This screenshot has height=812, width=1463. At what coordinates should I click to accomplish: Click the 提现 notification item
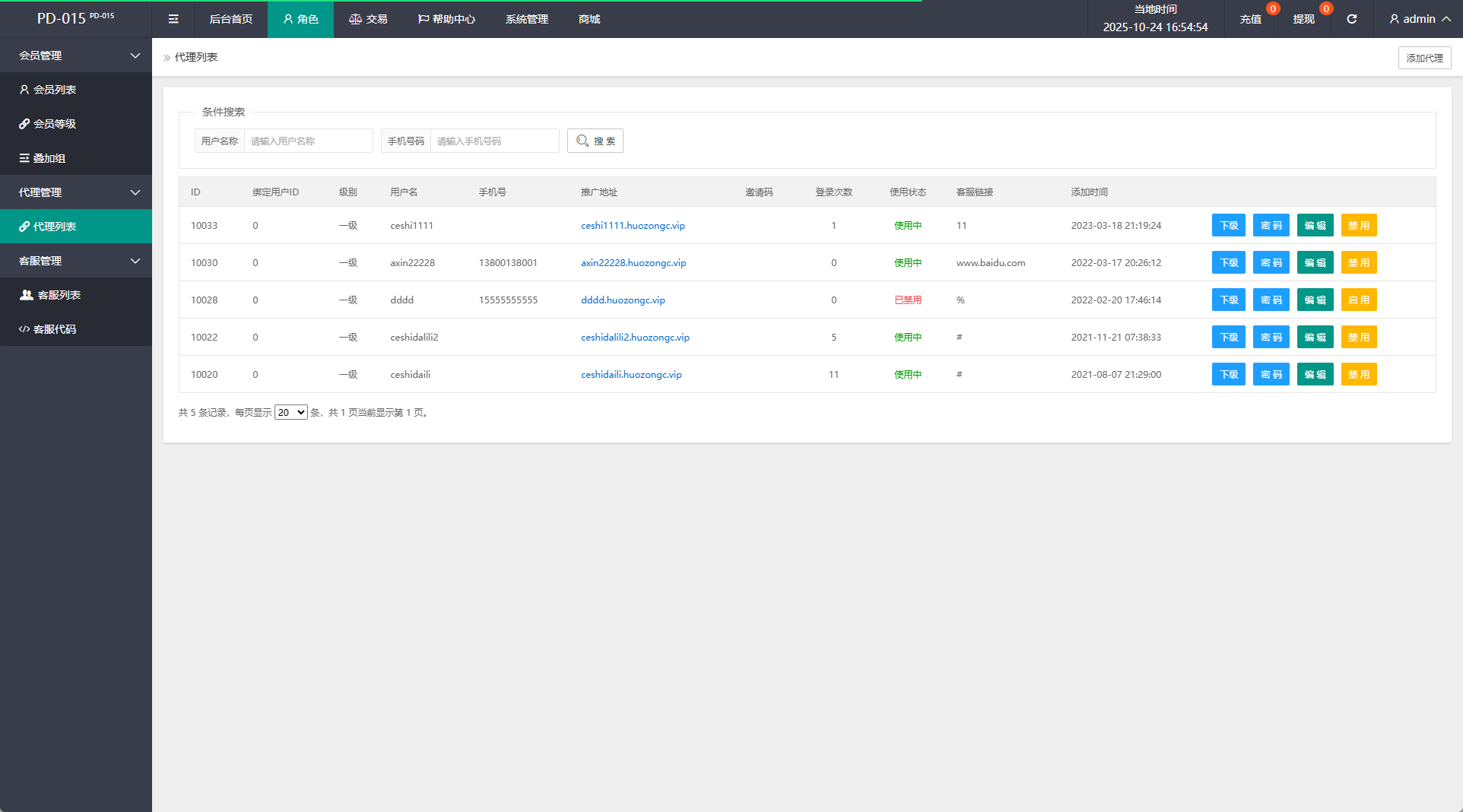[1304, 19]
